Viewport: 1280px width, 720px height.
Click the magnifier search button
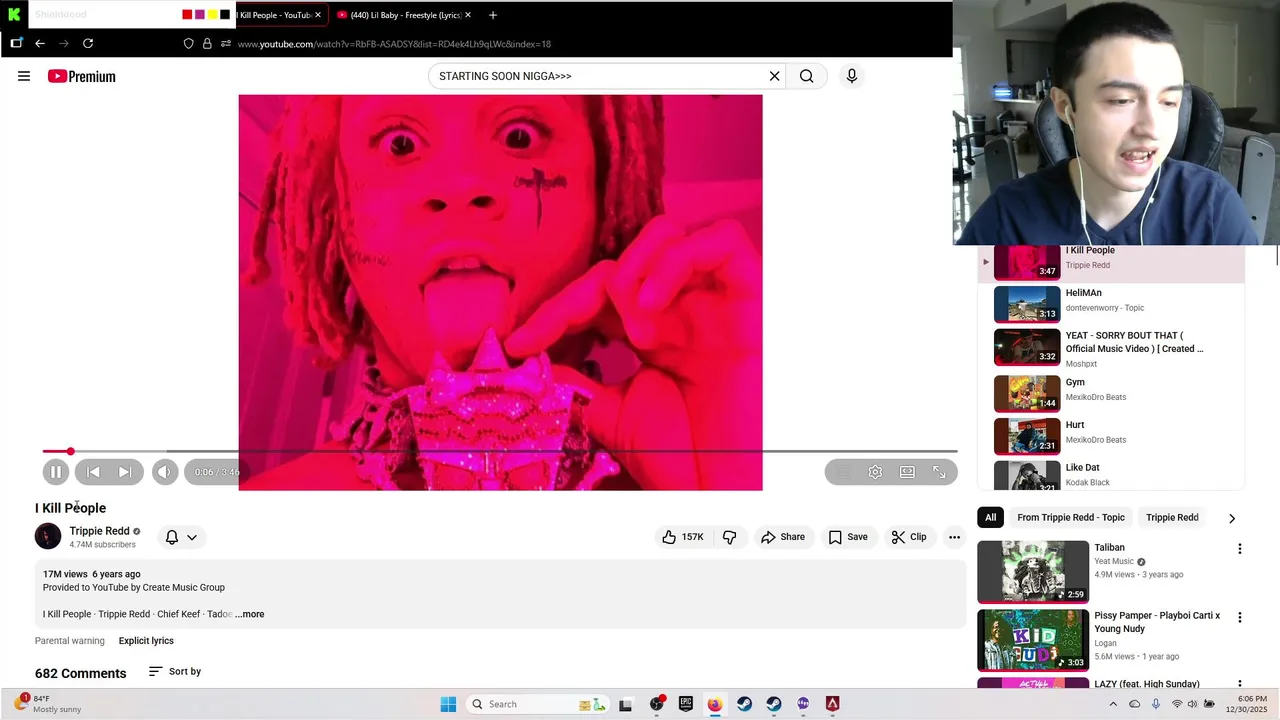click(x=806, y=76)
